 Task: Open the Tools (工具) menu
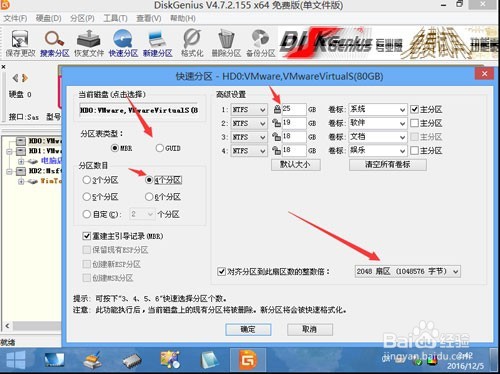[x=115, y=18]
